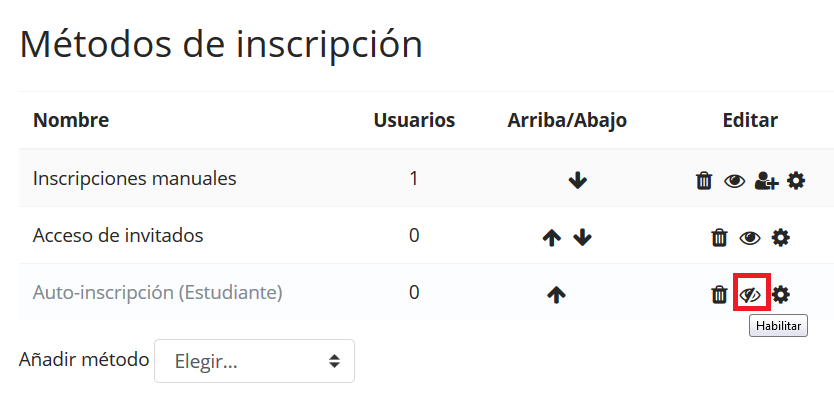Open settings for Inscripciones manuales
The width and height of the screenshot is (834, 401).
point(796,181)
